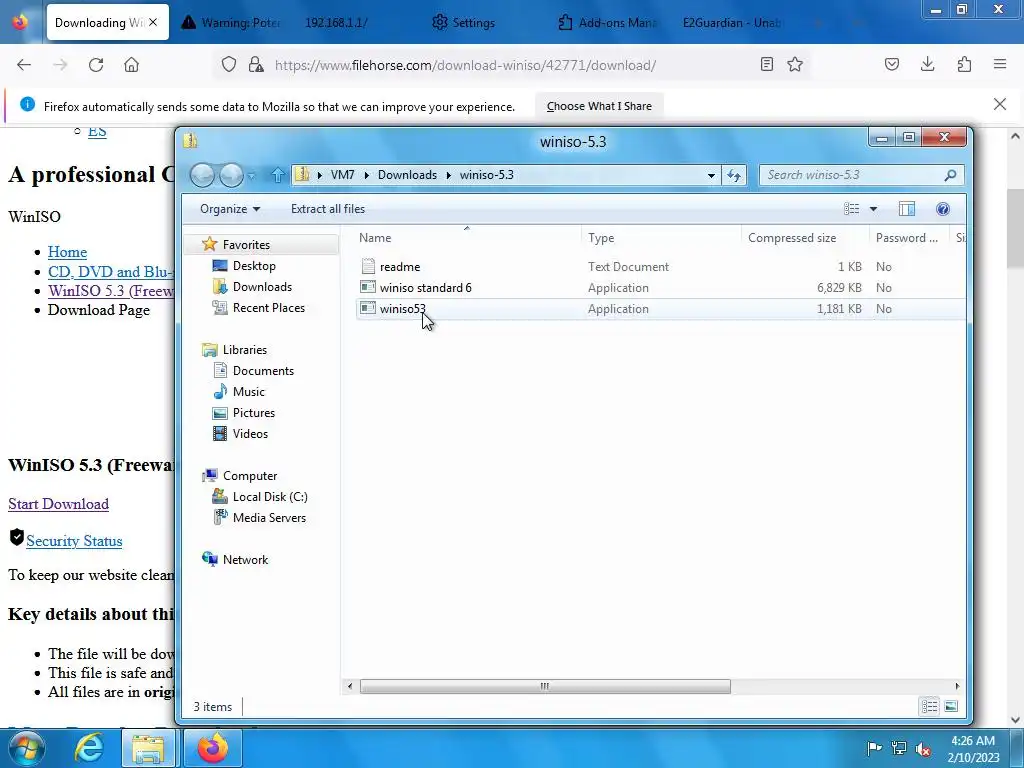Switch to the Add-ons Manager tab
The height and width of the screenshot is (768, 1024).
[x=606, y=22]
